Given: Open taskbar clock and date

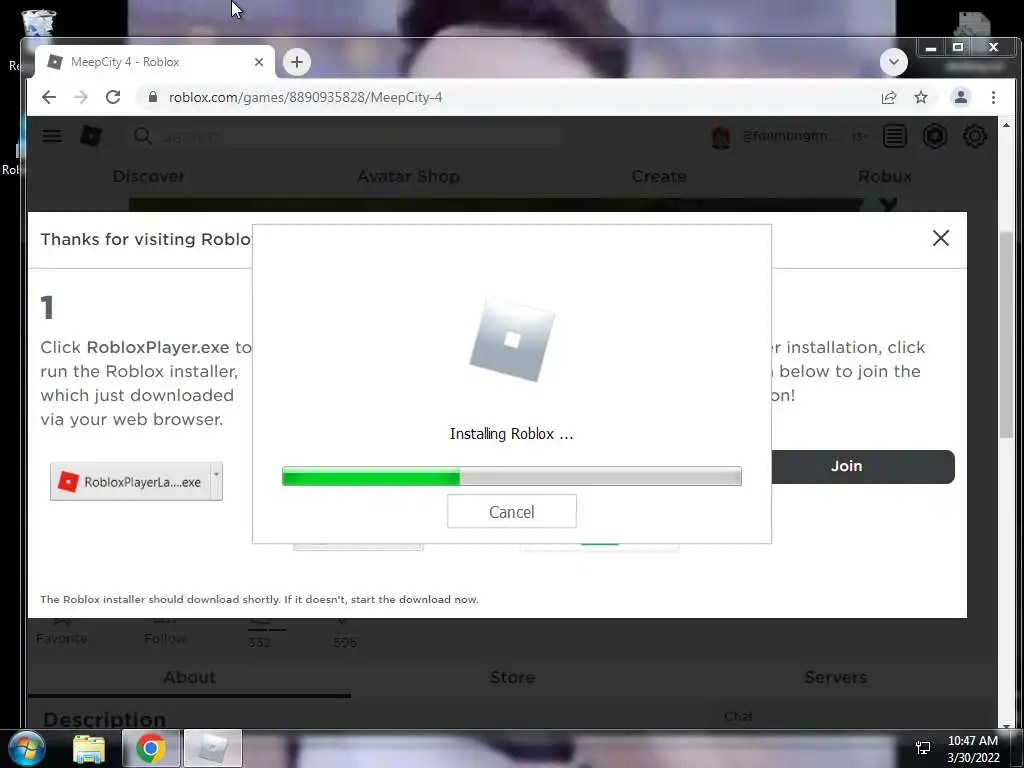Looking at the screenshot, I should (x=973, y=749).
